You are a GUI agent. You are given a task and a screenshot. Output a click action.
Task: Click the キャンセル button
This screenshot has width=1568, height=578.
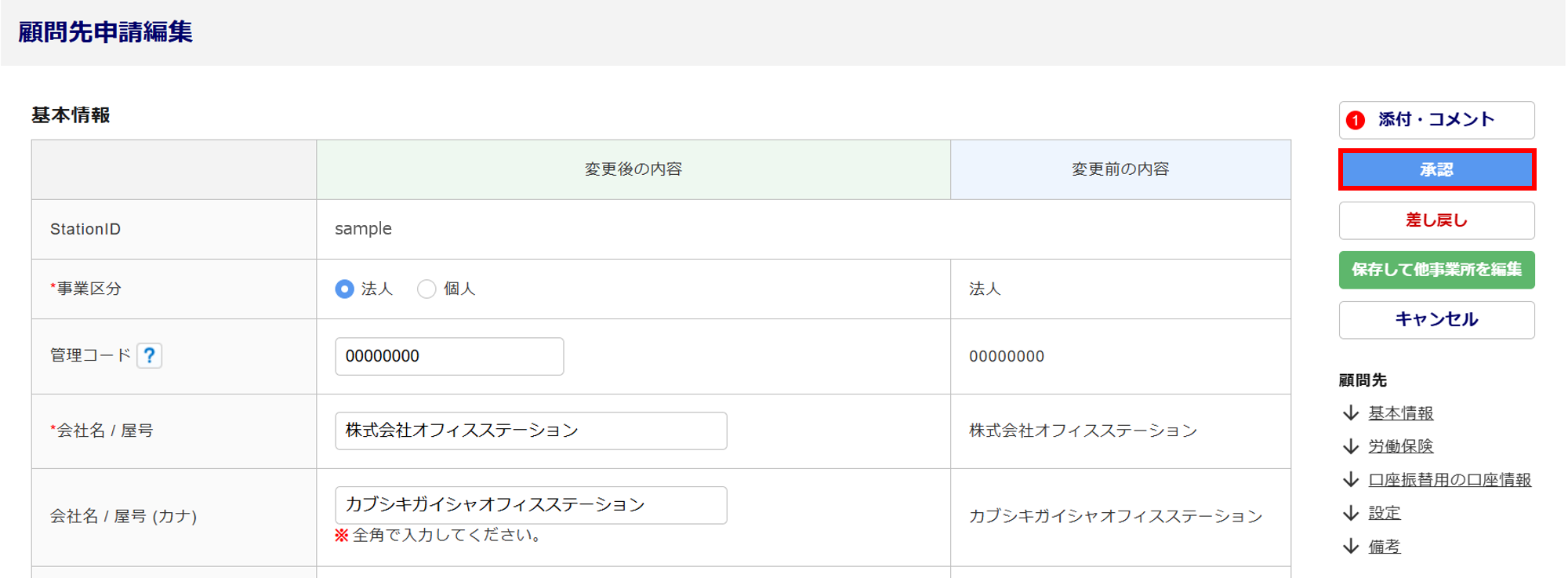pos(1436,320)
